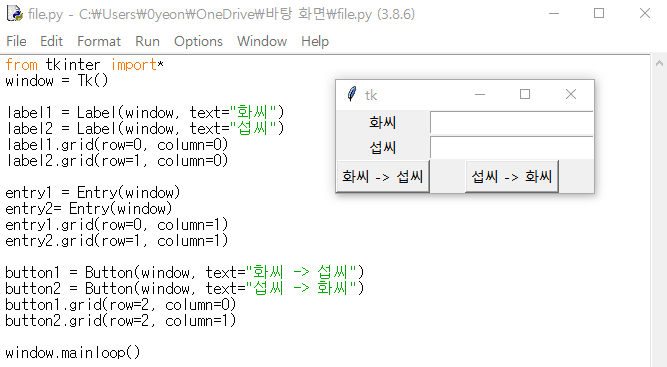
Task: Click the editor scrollbar up arrow
Action: click(x=659, y=64)
